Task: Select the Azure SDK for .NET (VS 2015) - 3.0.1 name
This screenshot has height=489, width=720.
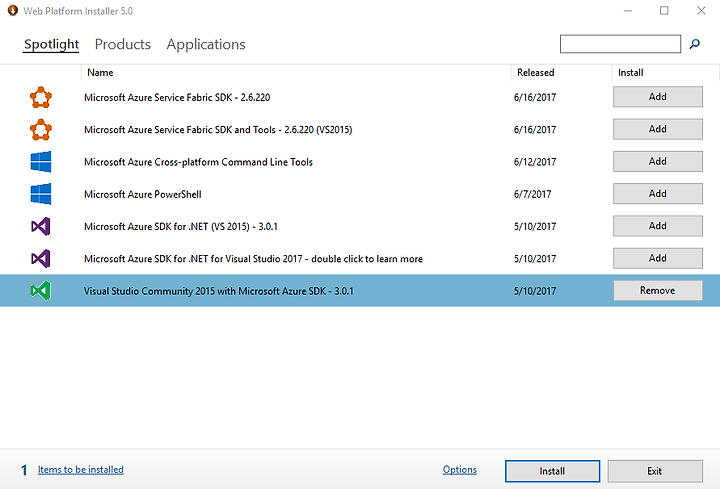Action: [181, 226]
